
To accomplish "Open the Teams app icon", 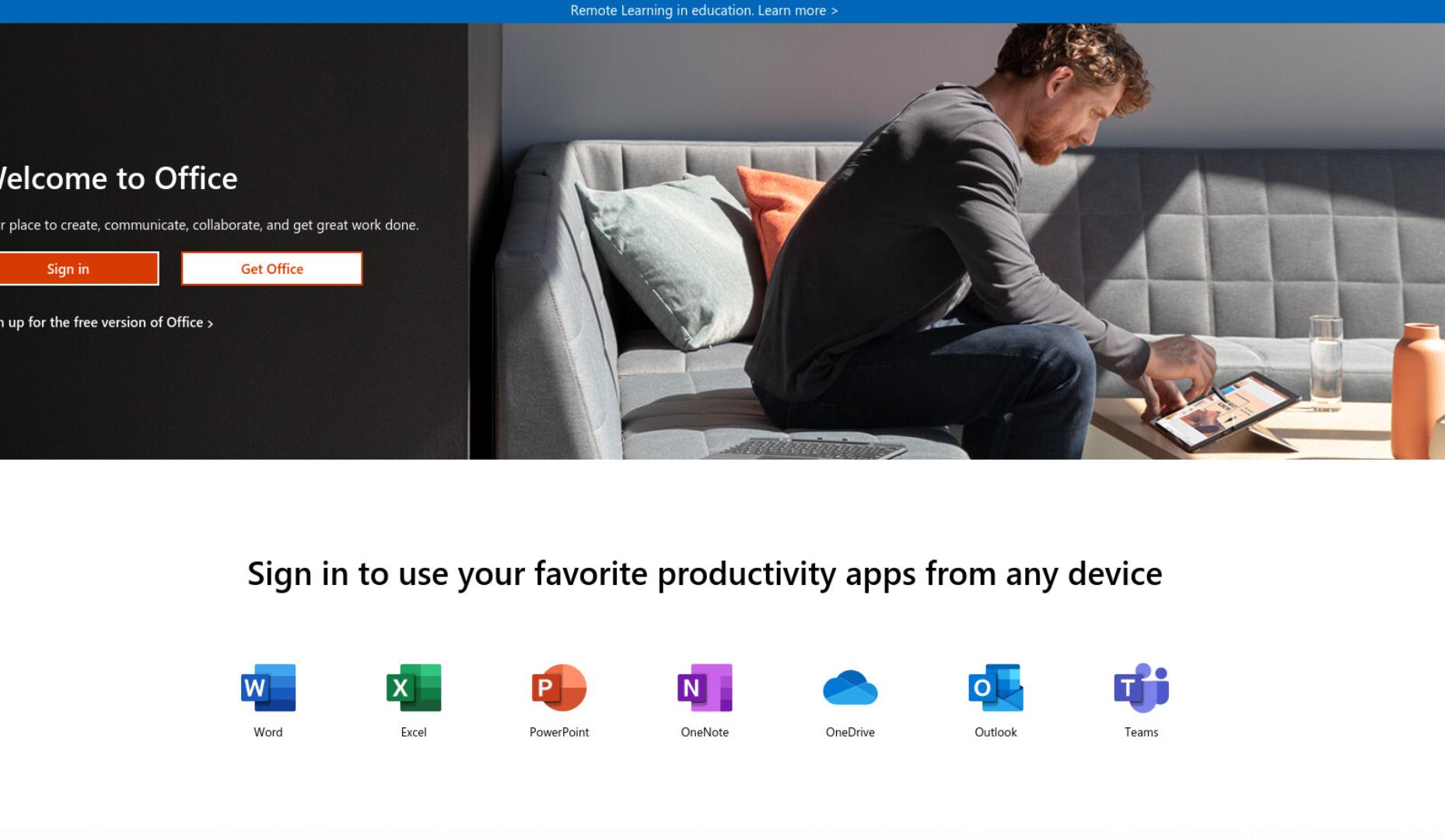I will (1141, 688).
